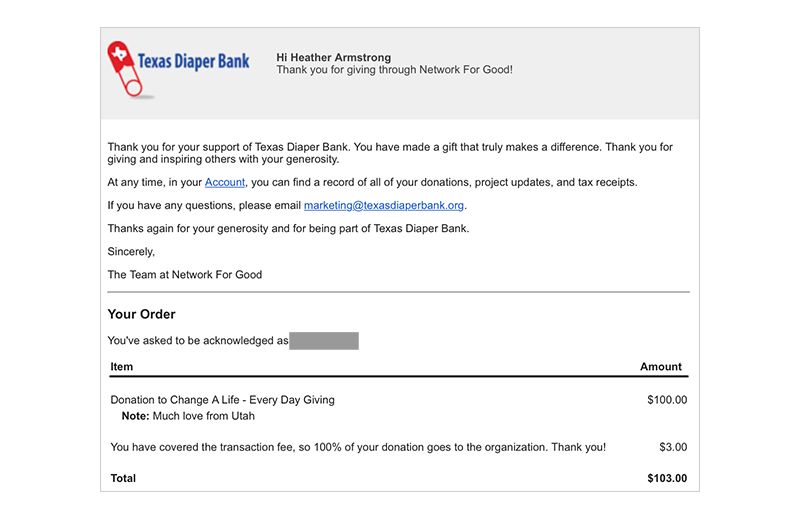800x520 pixels.
Task: Click 'Thank you for giving through Network For Good!'
Action: click(x=394, y=69)
